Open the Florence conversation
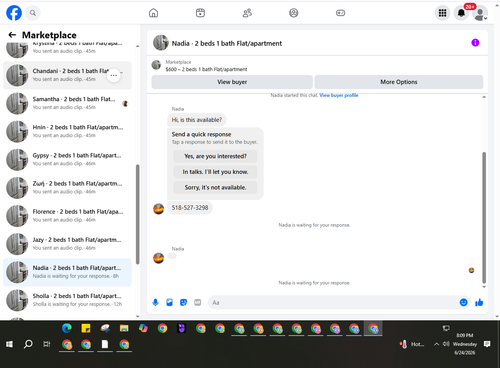Screen dimensions: 500x368 coord(67,216)
